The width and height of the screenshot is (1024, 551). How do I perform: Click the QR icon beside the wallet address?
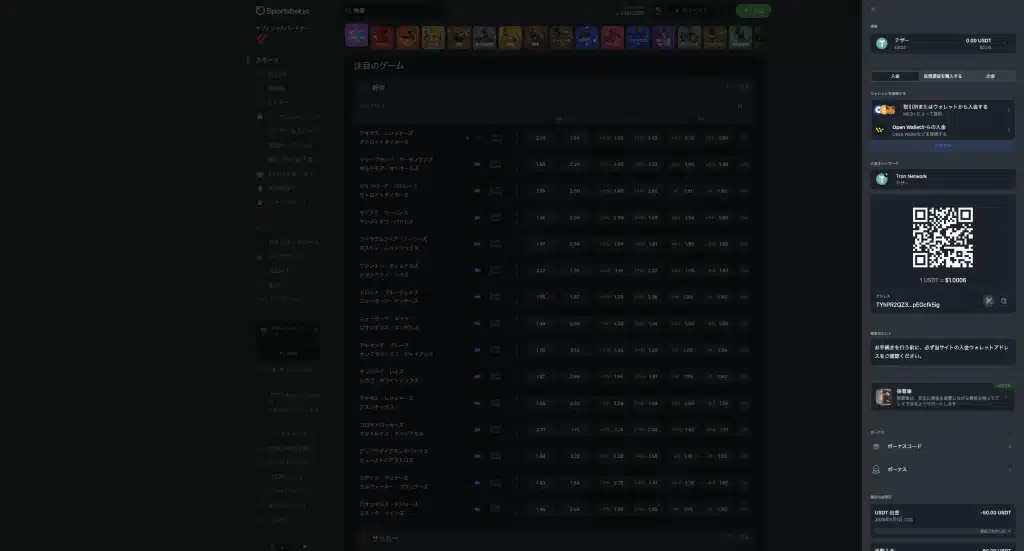click(988, 300)
